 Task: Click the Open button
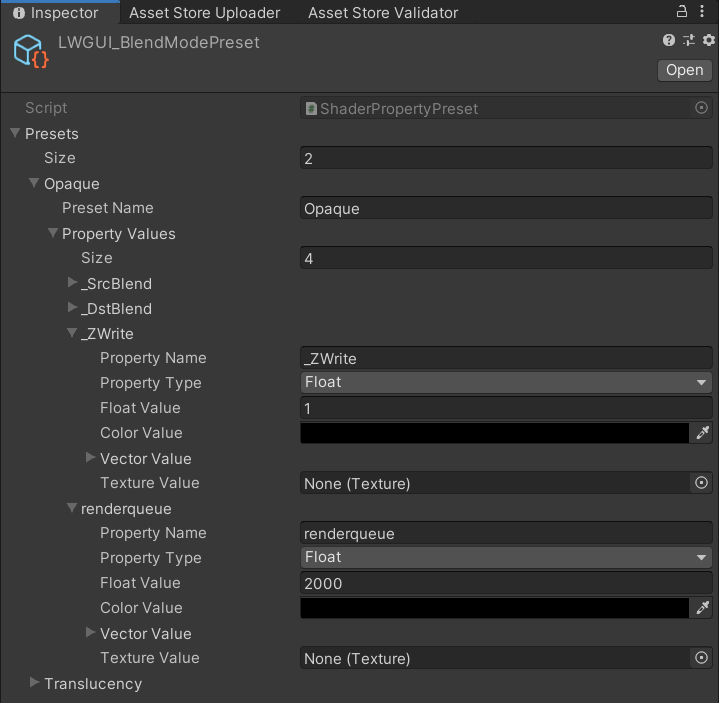click(684, 70)
